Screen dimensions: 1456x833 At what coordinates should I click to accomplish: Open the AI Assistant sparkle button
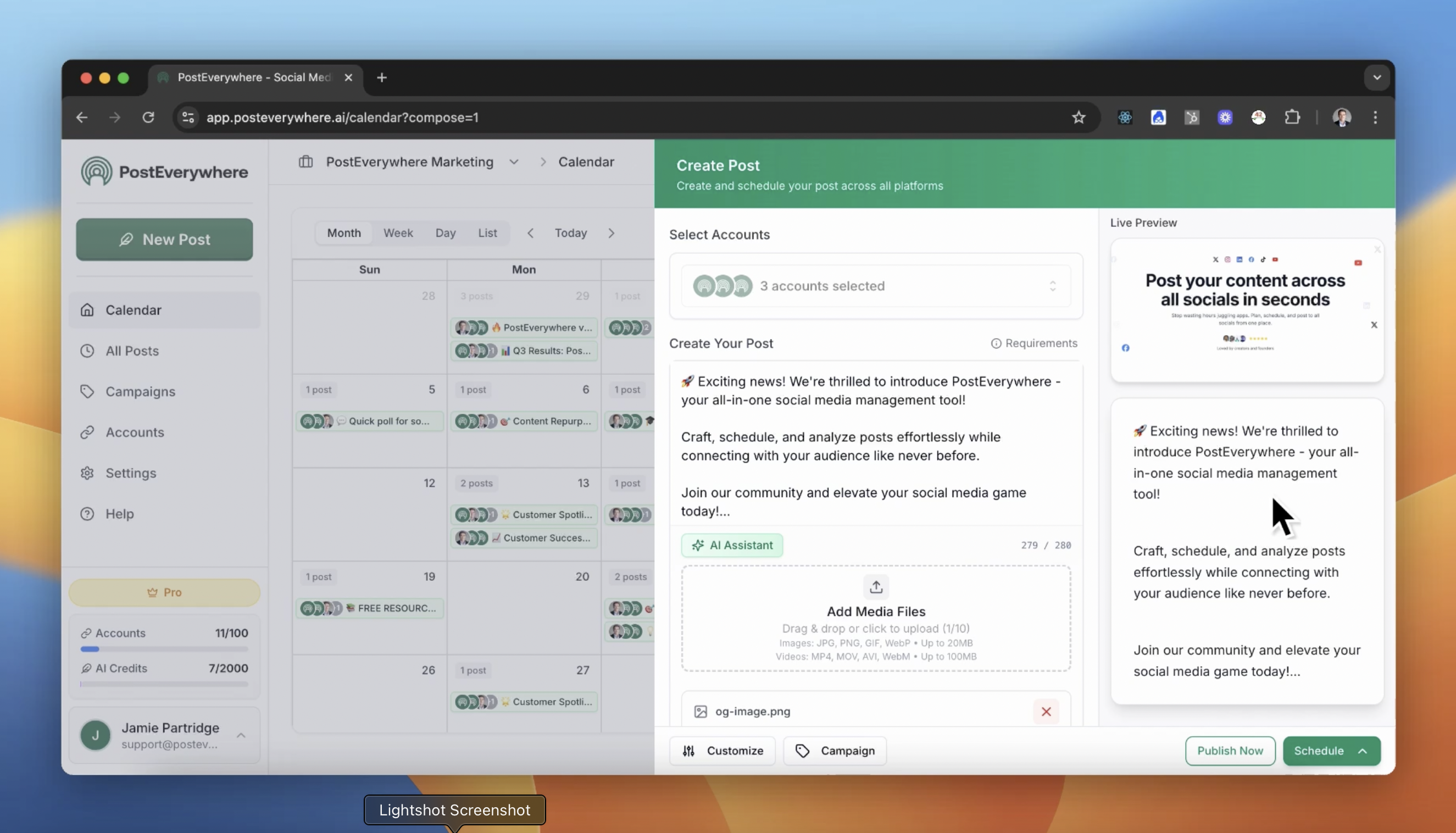pyautogui.click(x=732, y=545)
